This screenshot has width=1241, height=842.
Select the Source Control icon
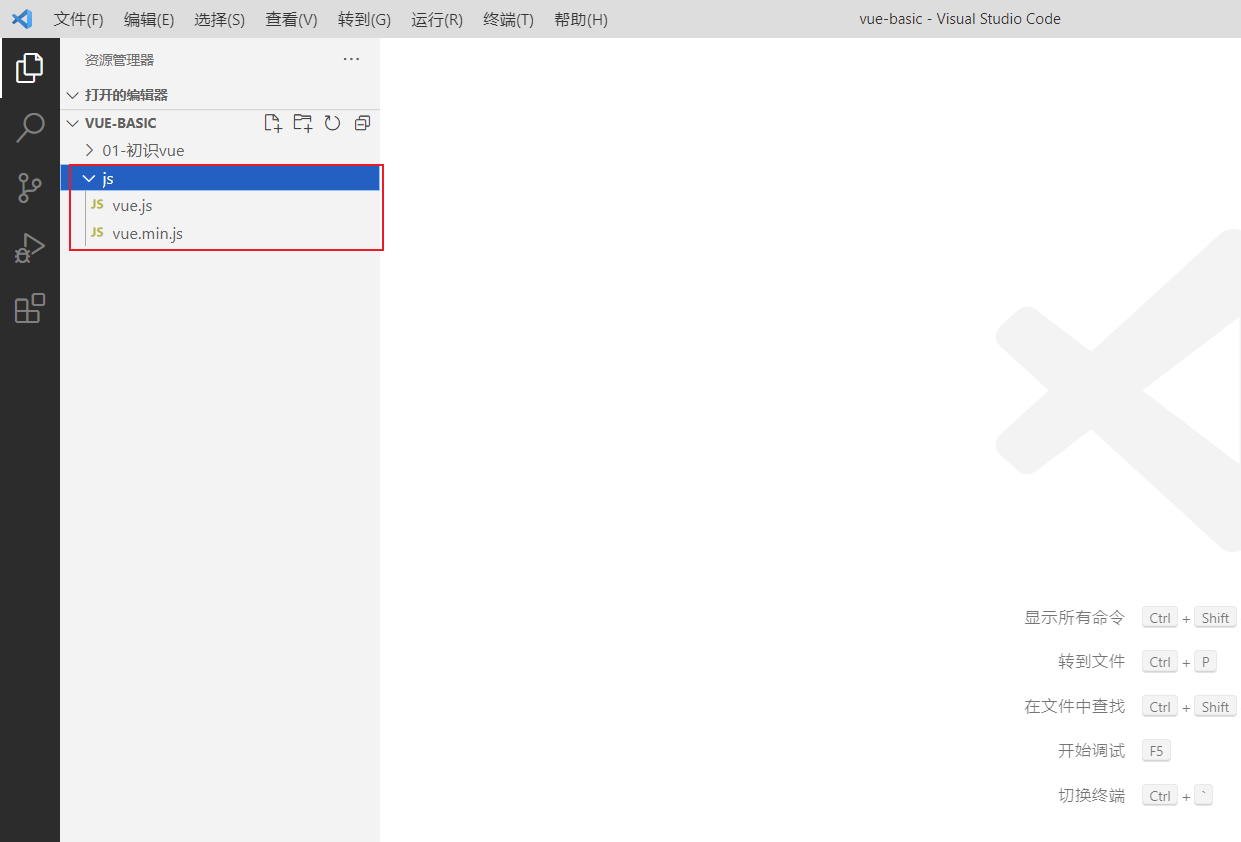point(30,187)
